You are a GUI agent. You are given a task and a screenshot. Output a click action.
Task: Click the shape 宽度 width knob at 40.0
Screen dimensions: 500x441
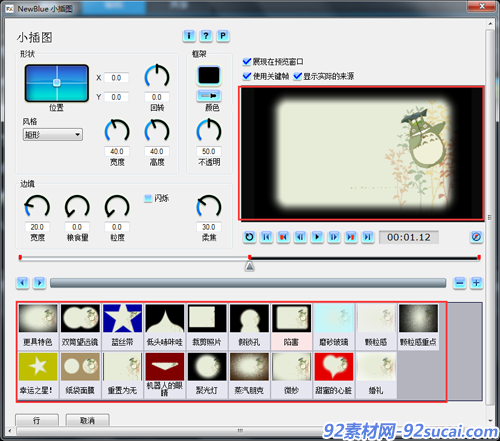[x=117, y=132]
